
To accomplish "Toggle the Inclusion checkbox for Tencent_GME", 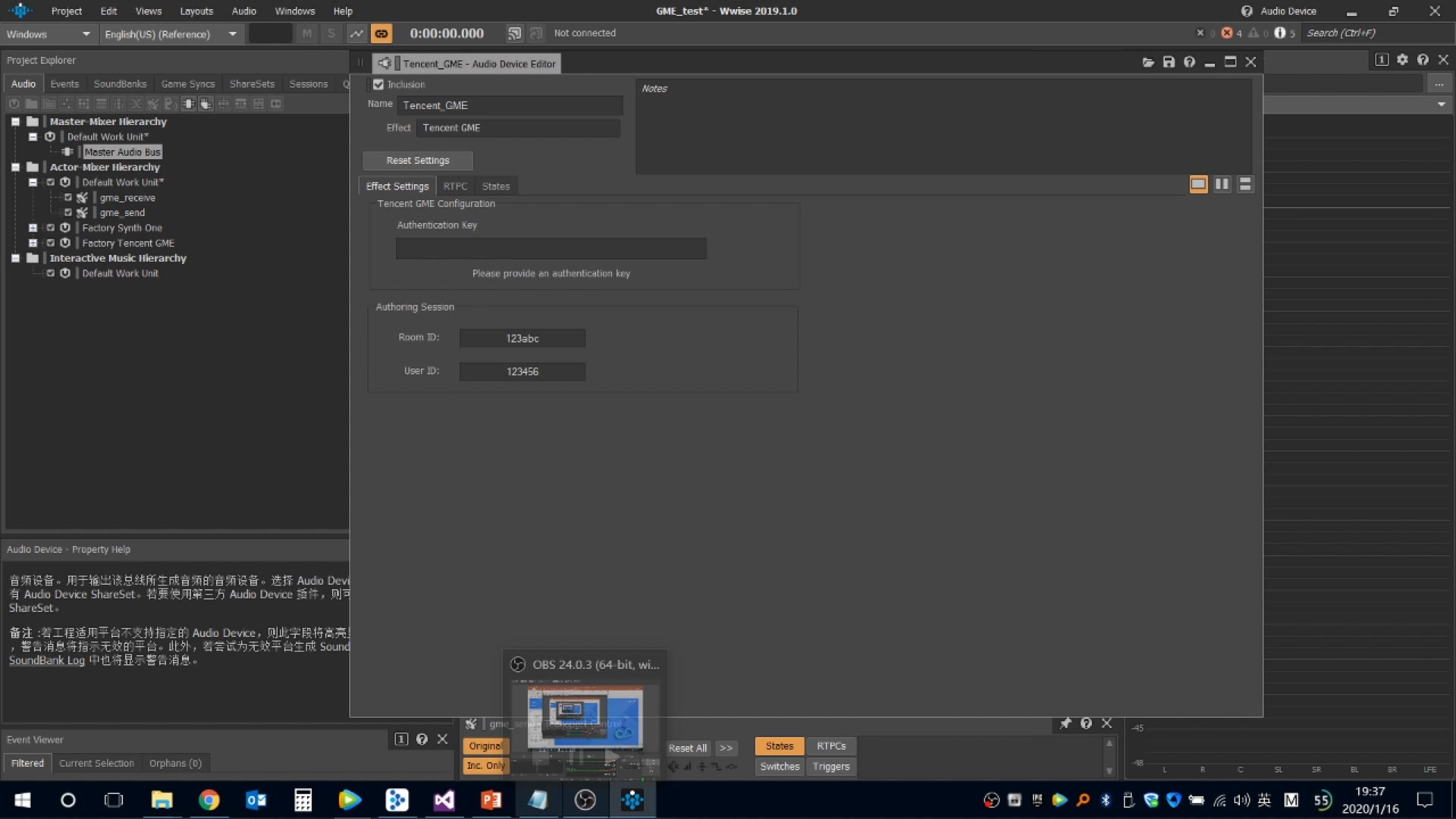I will point(379,84).
